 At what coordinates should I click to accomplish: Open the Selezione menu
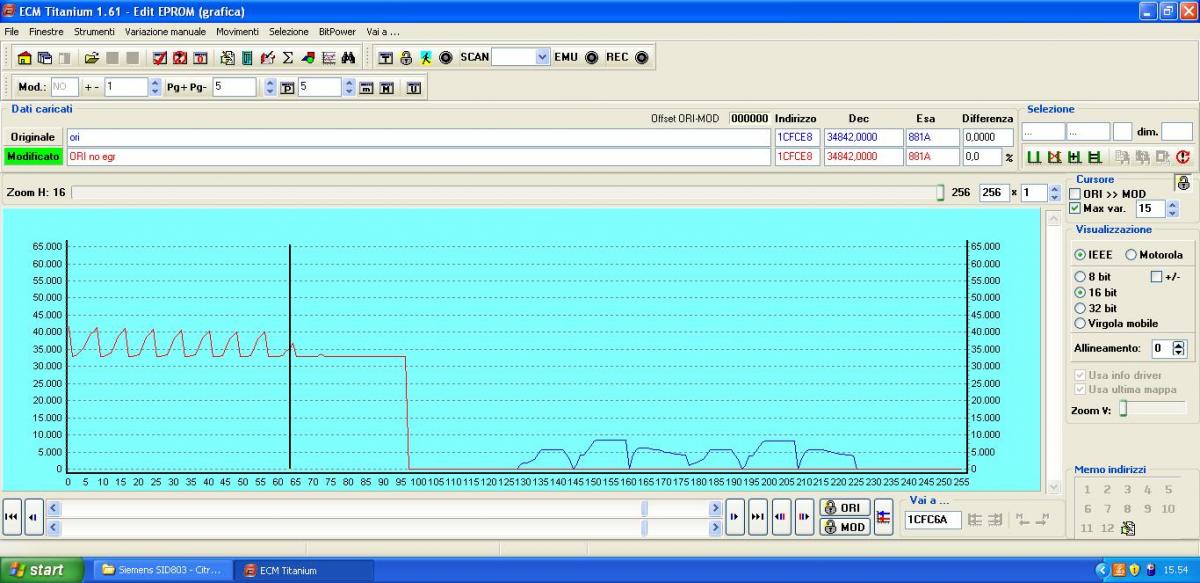(x=289, y=32)
